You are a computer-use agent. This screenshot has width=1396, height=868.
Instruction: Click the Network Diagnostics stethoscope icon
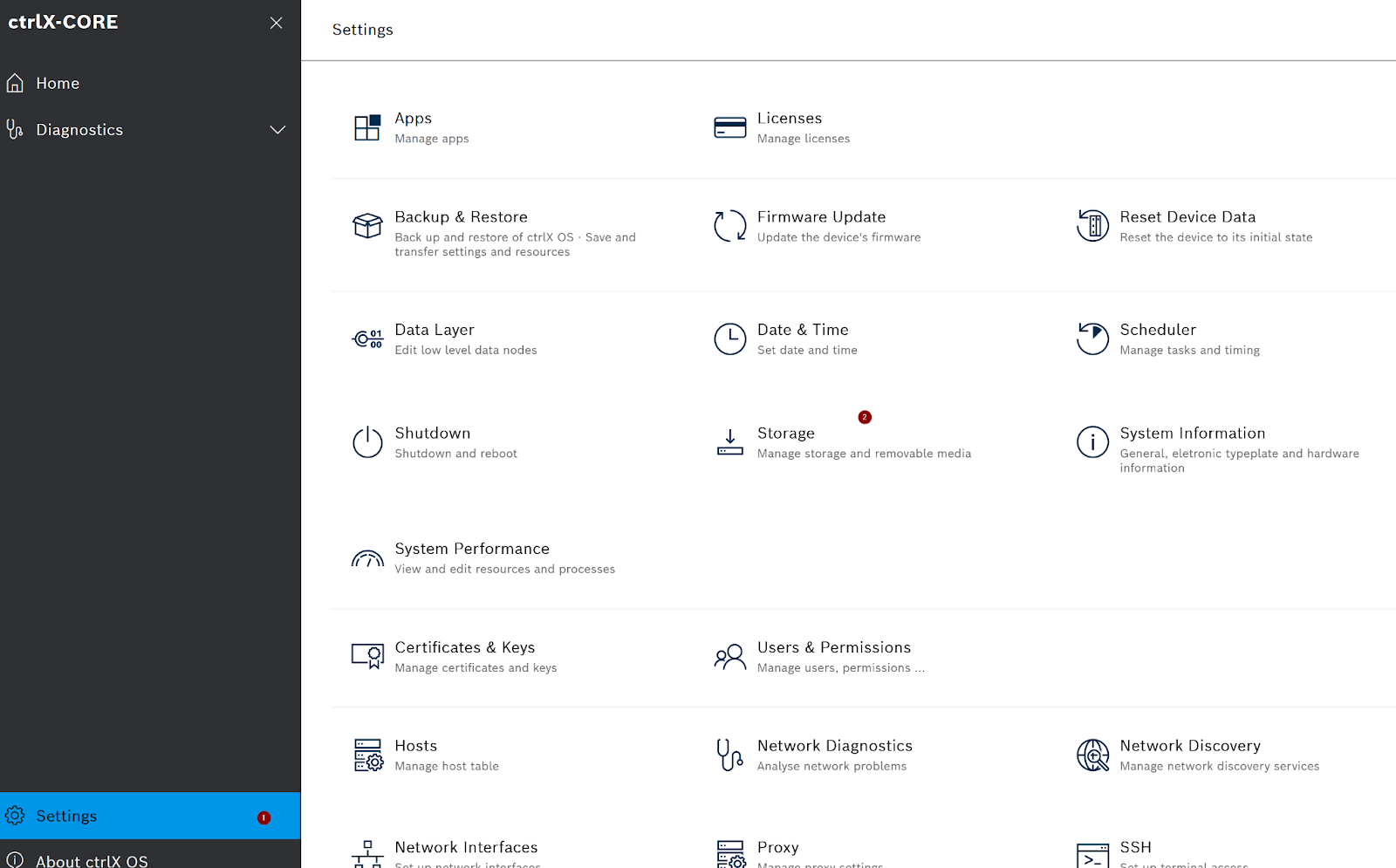tap(730, 755)
